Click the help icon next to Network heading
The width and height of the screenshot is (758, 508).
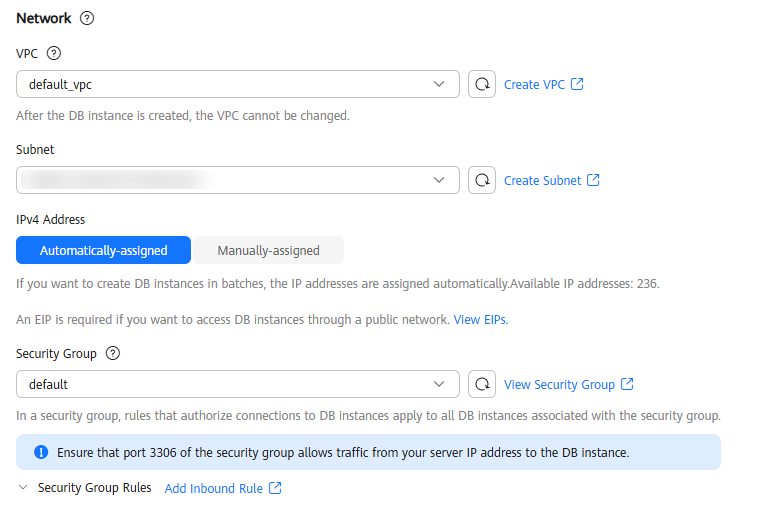(87, 19)
